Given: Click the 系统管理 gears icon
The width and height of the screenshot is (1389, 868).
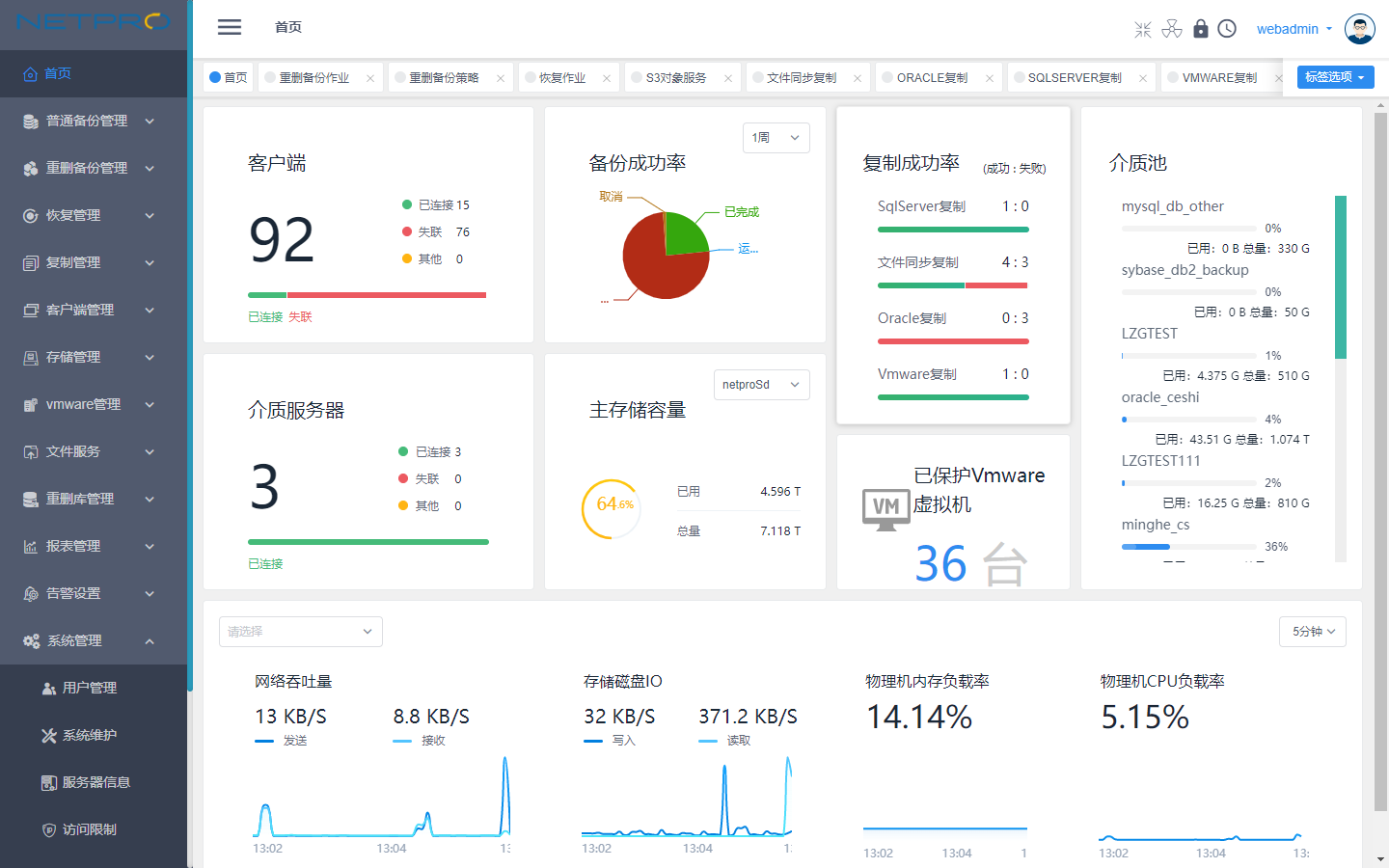Looking at the screenshot, I should coord(31,640).
